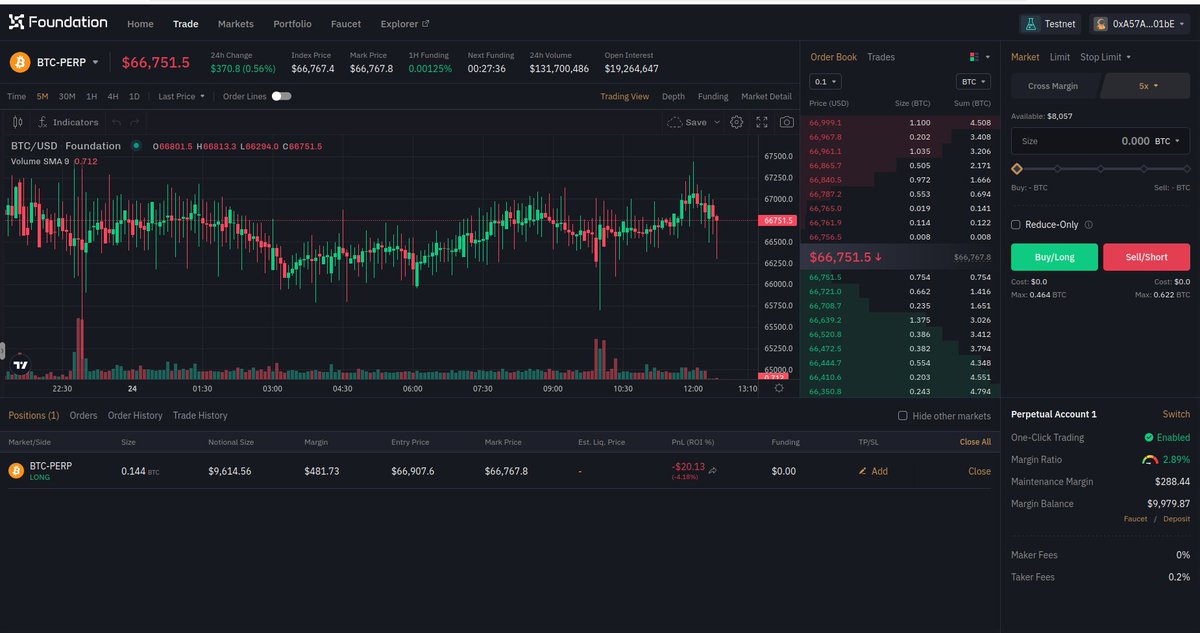Click the Reduce-Only info icon
This screenshot has height=633, width=1200.
pyautogui.click(x=1089, y=225)
